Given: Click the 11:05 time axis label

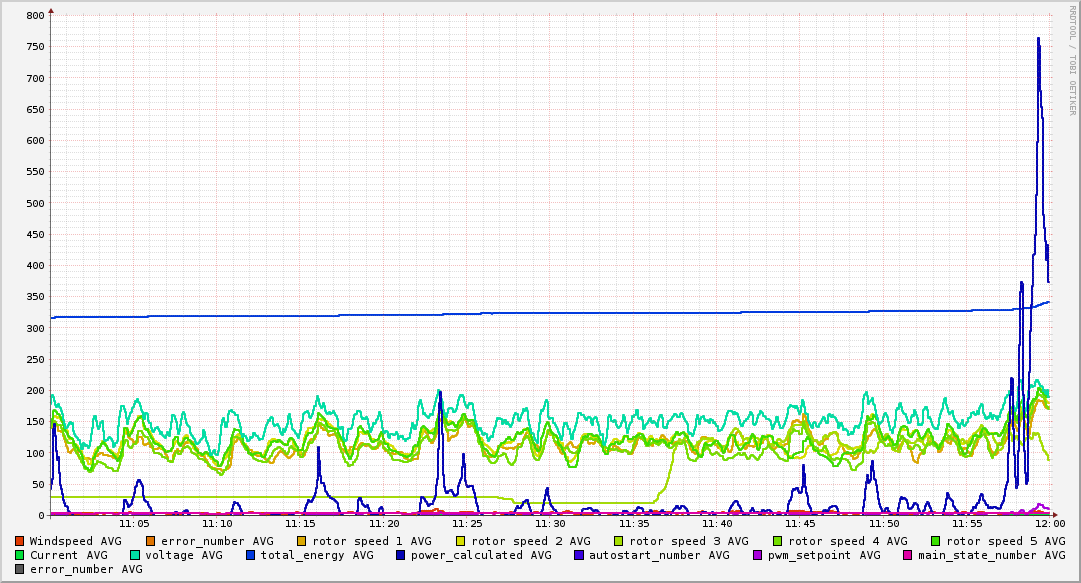Looking at the screenshot, I should tap(134, 524).
